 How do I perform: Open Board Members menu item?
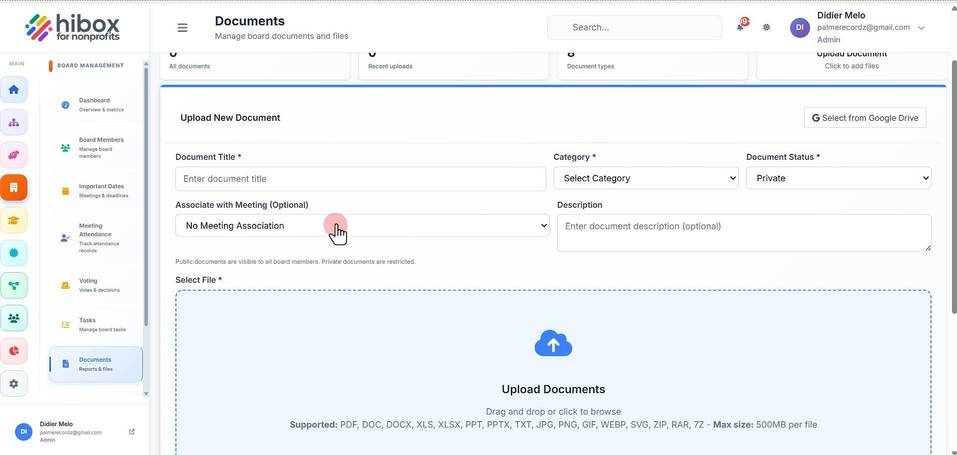click(95, 148)
